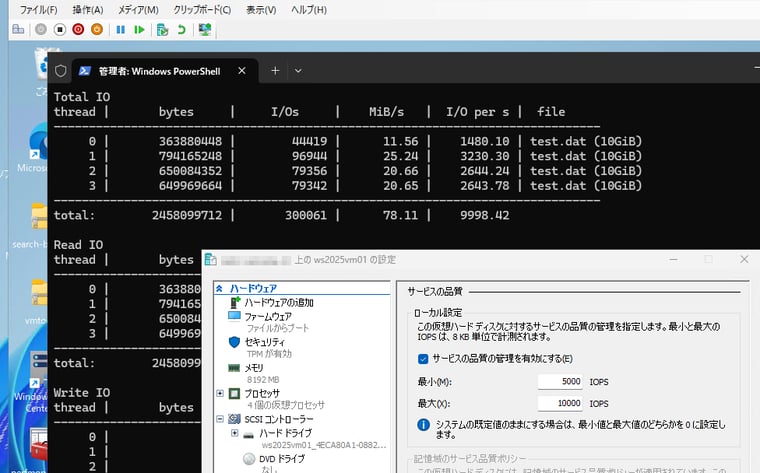
Task: Minimize the ws2025vm01 settings dialog
Action: tap(674, 259)
